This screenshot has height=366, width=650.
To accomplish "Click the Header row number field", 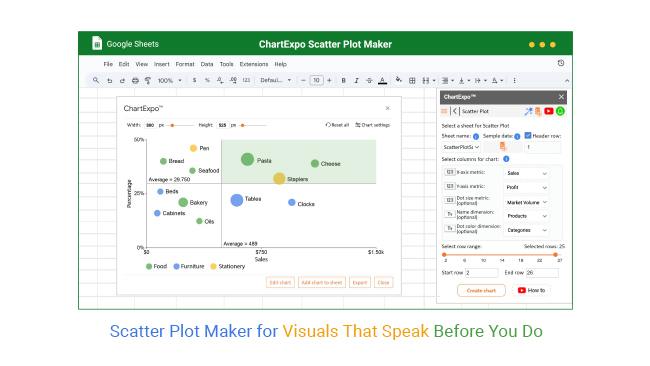I will [543, 147].
